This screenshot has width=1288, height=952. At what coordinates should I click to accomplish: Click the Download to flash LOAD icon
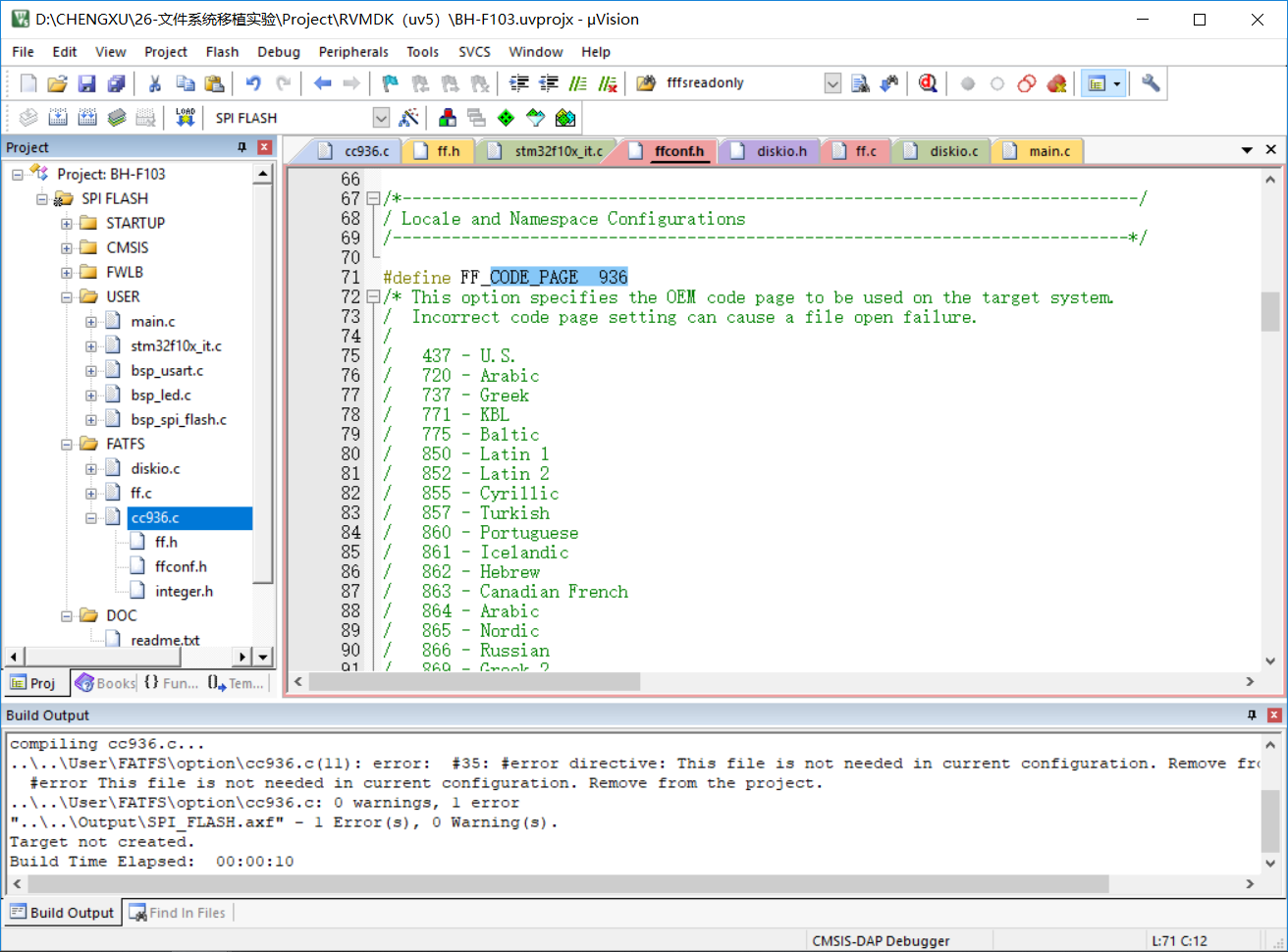[x=185, y=118]
